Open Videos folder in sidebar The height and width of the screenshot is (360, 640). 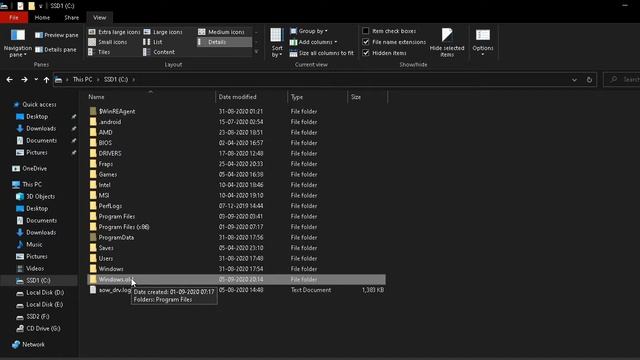click(x=30, y=269)
